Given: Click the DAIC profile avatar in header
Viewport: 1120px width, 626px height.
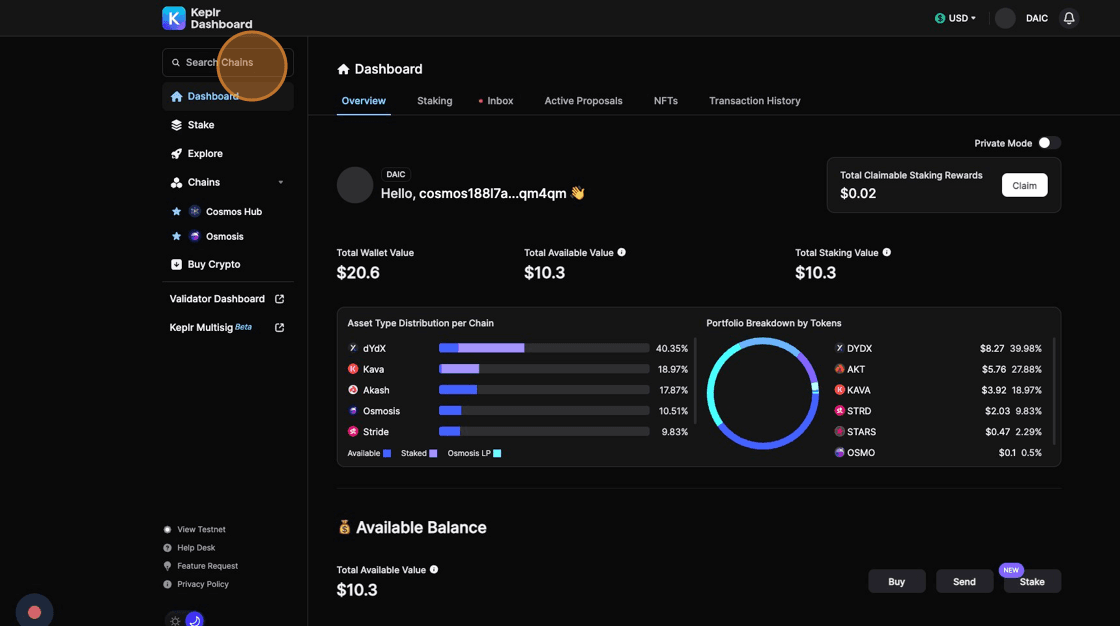Looking at the screenshot, I should [1005, 18].
